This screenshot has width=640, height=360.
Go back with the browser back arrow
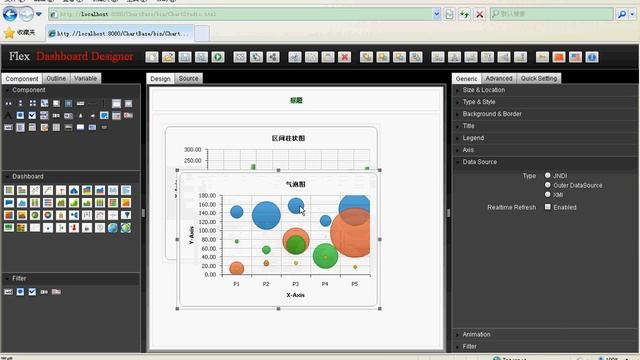point(10,14)
